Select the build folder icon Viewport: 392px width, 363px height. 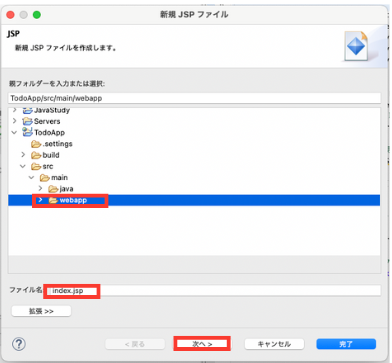tap(36, 155)
